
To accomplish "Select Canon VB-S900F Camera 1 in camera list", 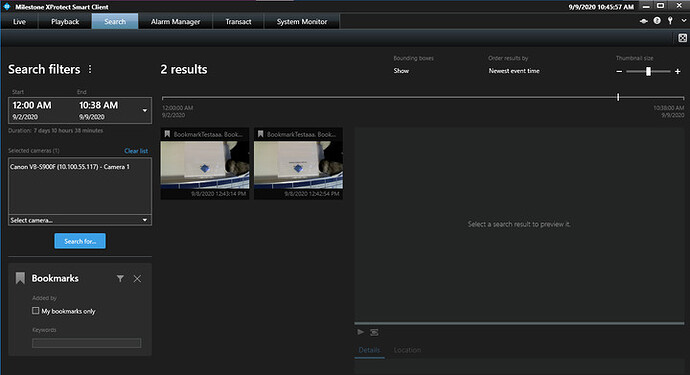I will tap(70, 167).
